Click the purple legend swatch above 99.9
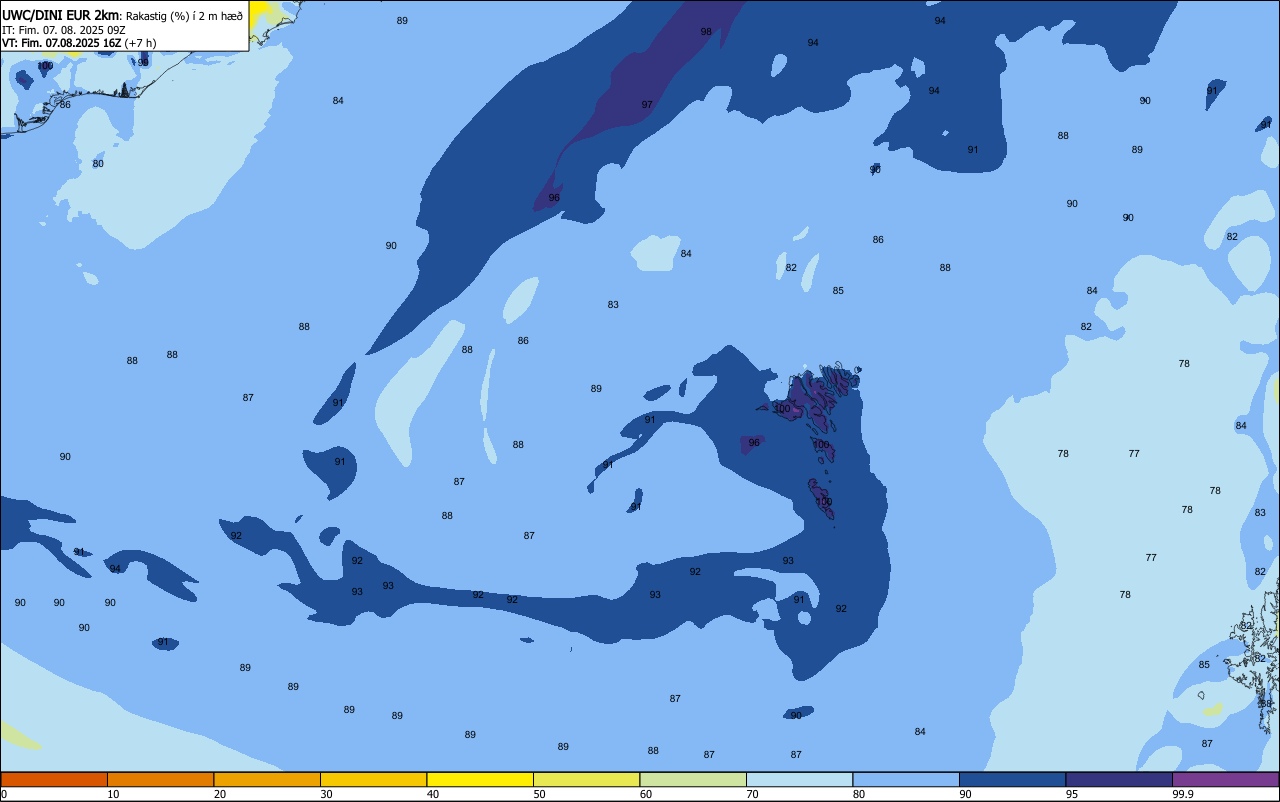 [1225, 779]
